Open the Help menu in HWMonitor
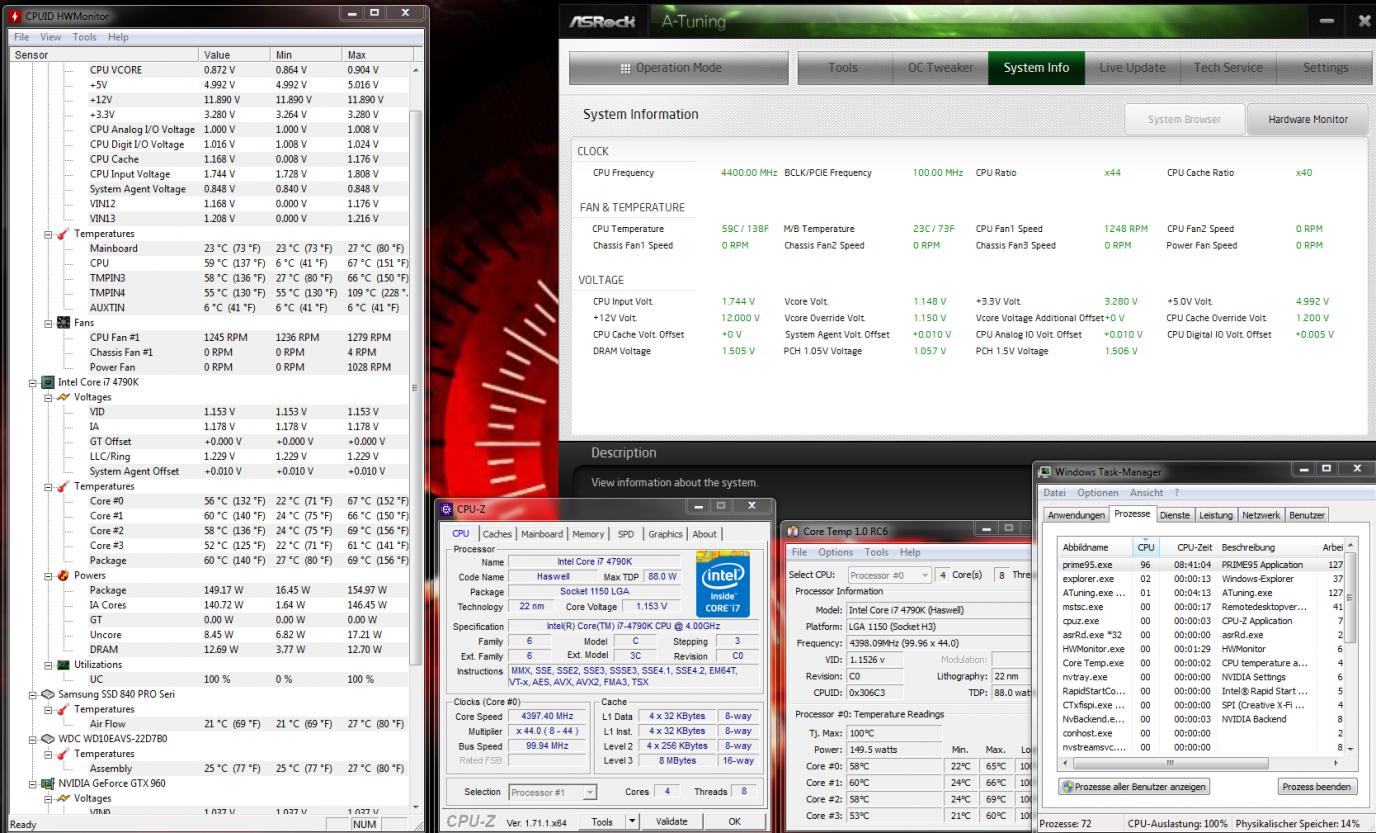 coord(118,37)
